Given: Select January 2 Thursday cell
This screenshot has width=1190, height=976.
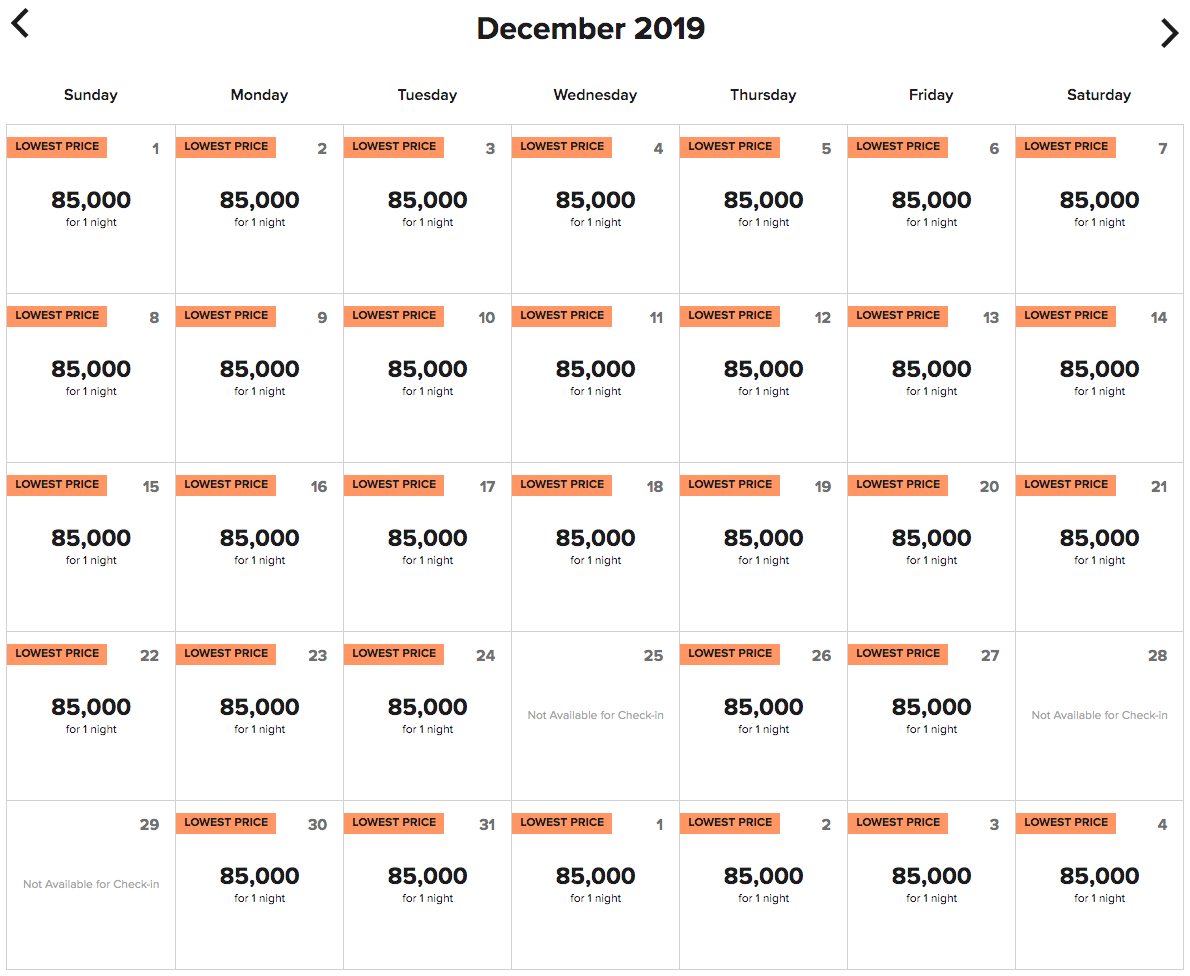Looking at the screenshot, I should [x=763, y=885].
